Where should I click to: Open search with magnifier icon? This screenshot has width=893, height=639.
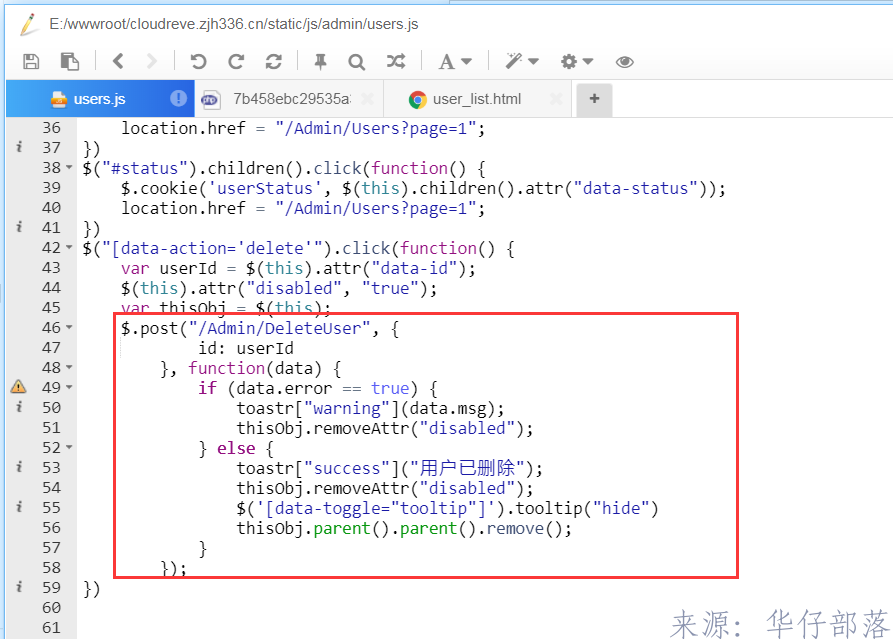point(357,62)
